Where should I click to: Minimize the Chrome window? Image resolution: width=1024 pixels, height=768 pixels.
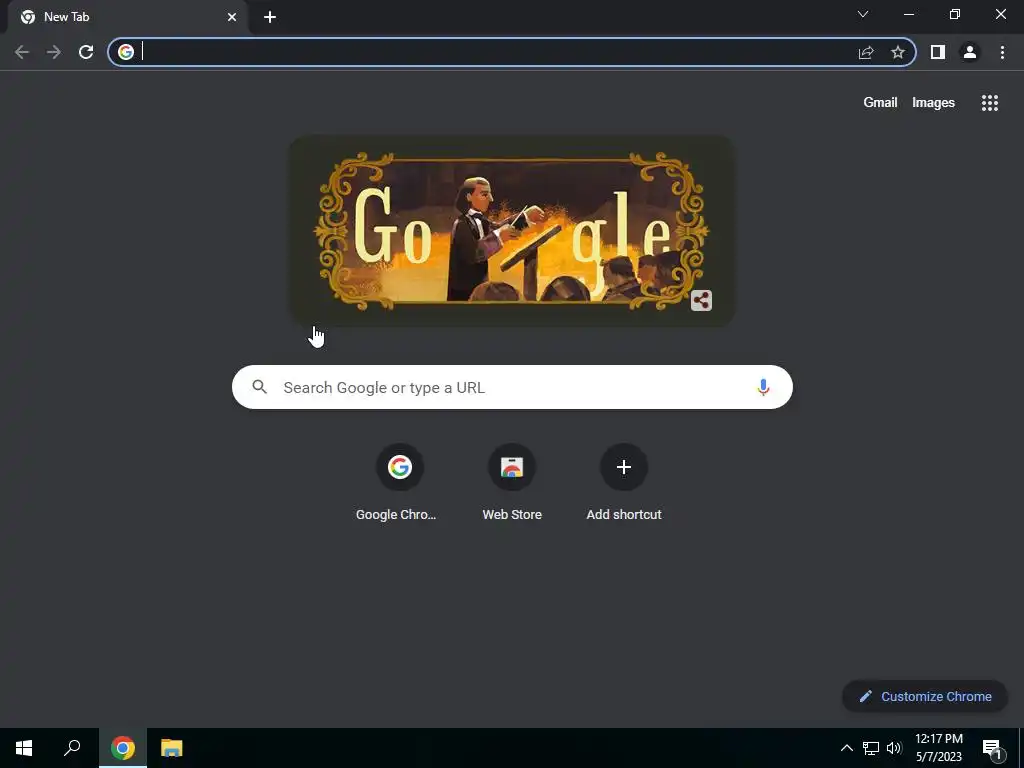(x=908, y=14)
